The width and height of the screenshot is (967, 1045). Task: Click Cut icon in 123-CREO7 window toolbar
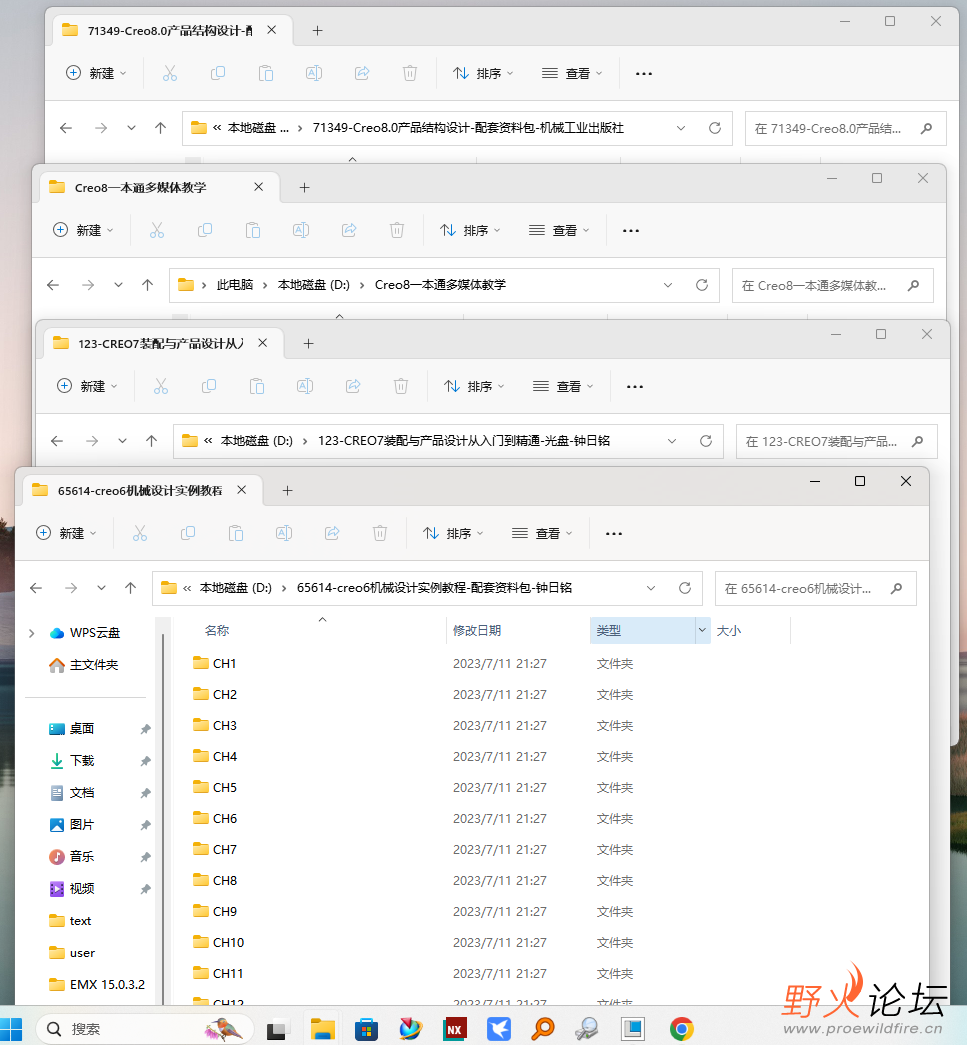(161, 386)
